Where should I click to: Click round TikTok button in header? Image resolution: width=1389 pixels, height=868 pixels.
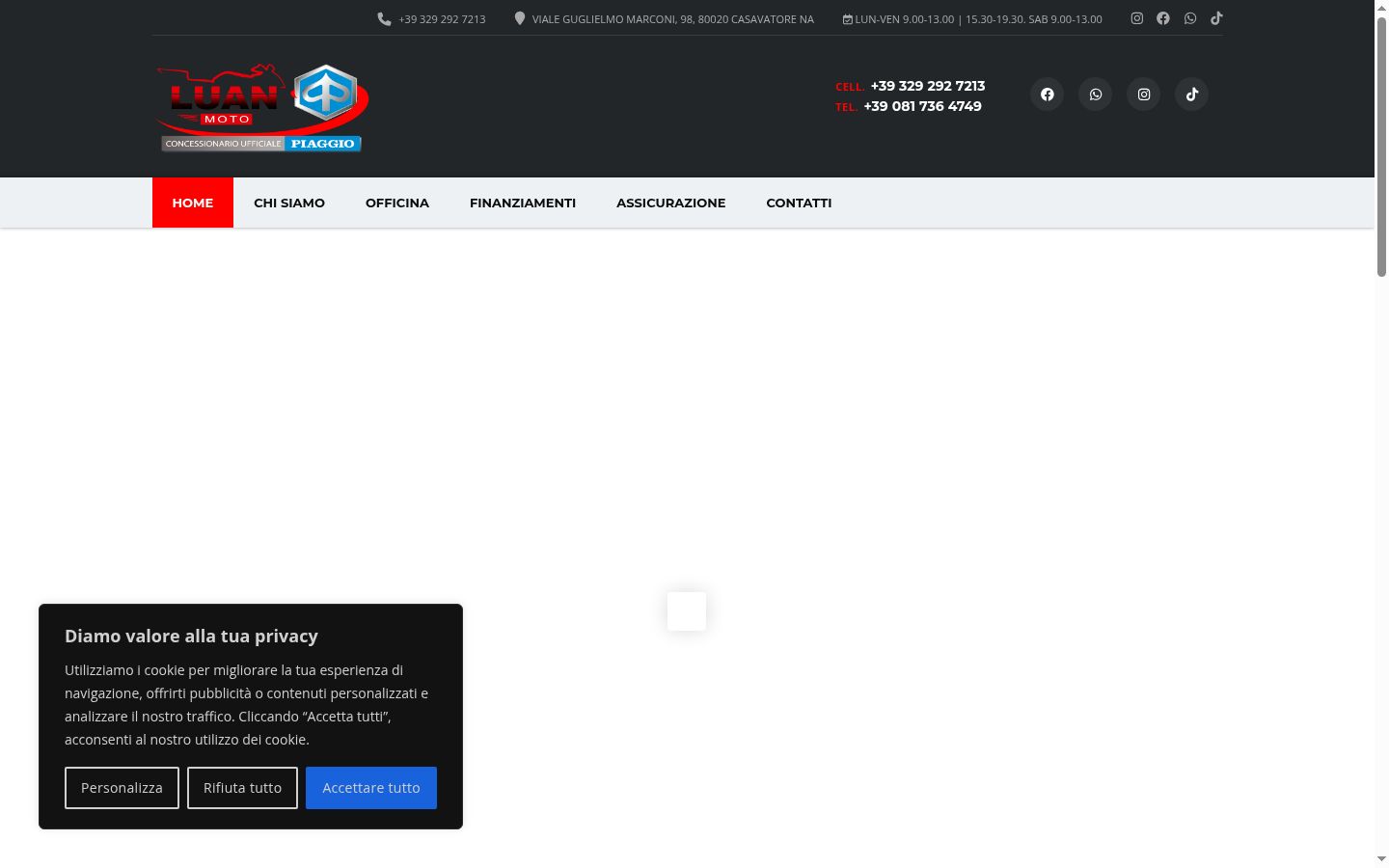(1192, 95)
